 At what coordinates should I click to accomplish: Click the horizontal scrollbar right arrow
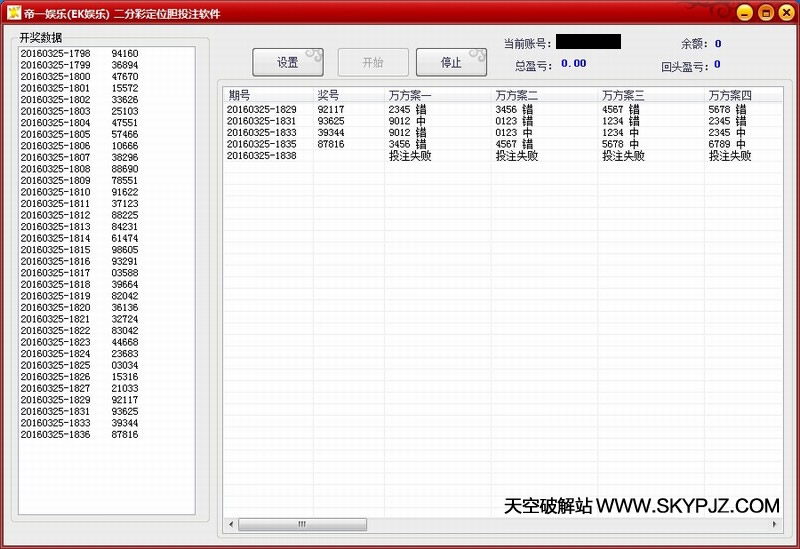773,524
